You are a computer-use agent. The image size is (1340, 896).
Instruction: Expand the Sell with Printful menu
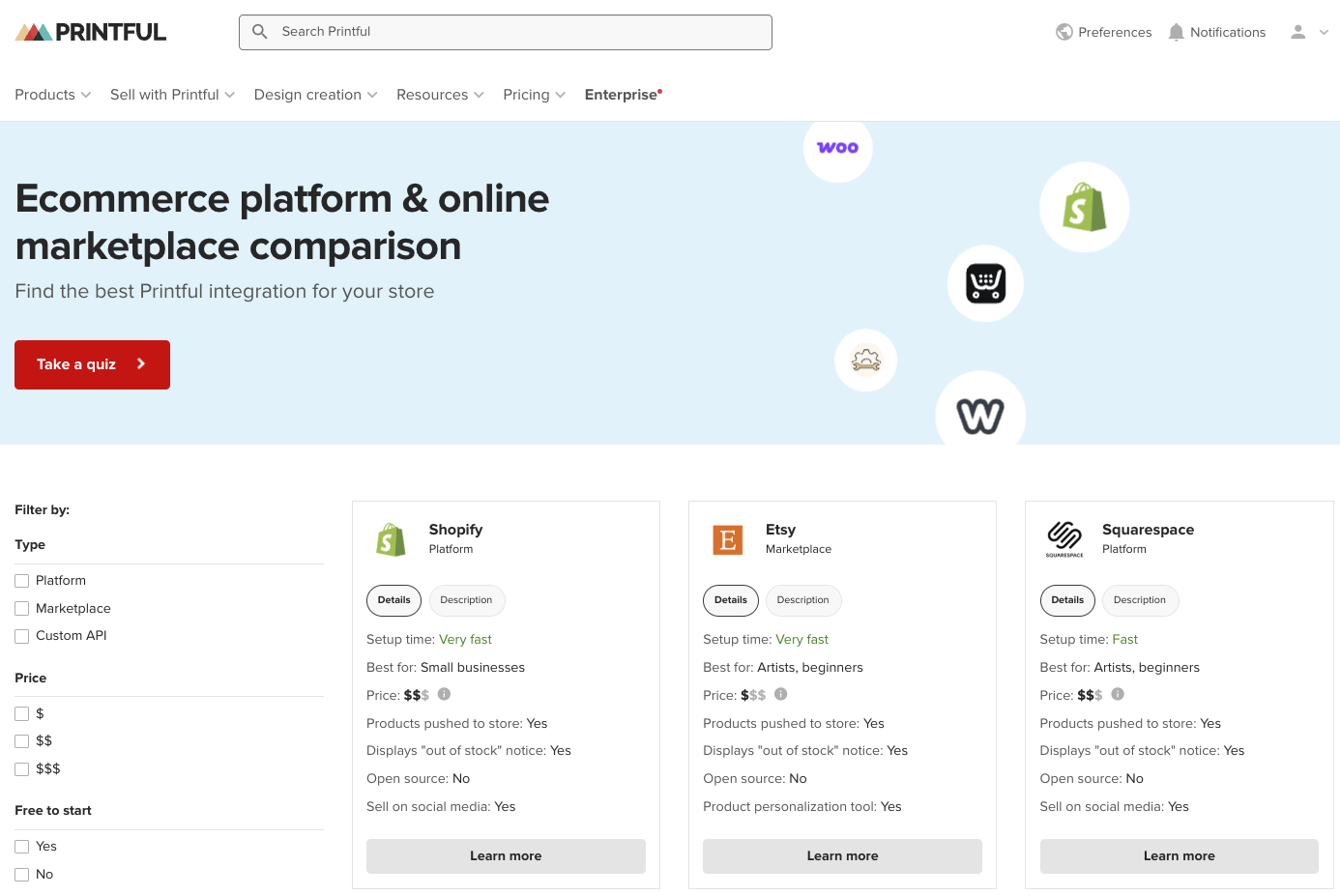pyautogui.click(x=172, y=95)
